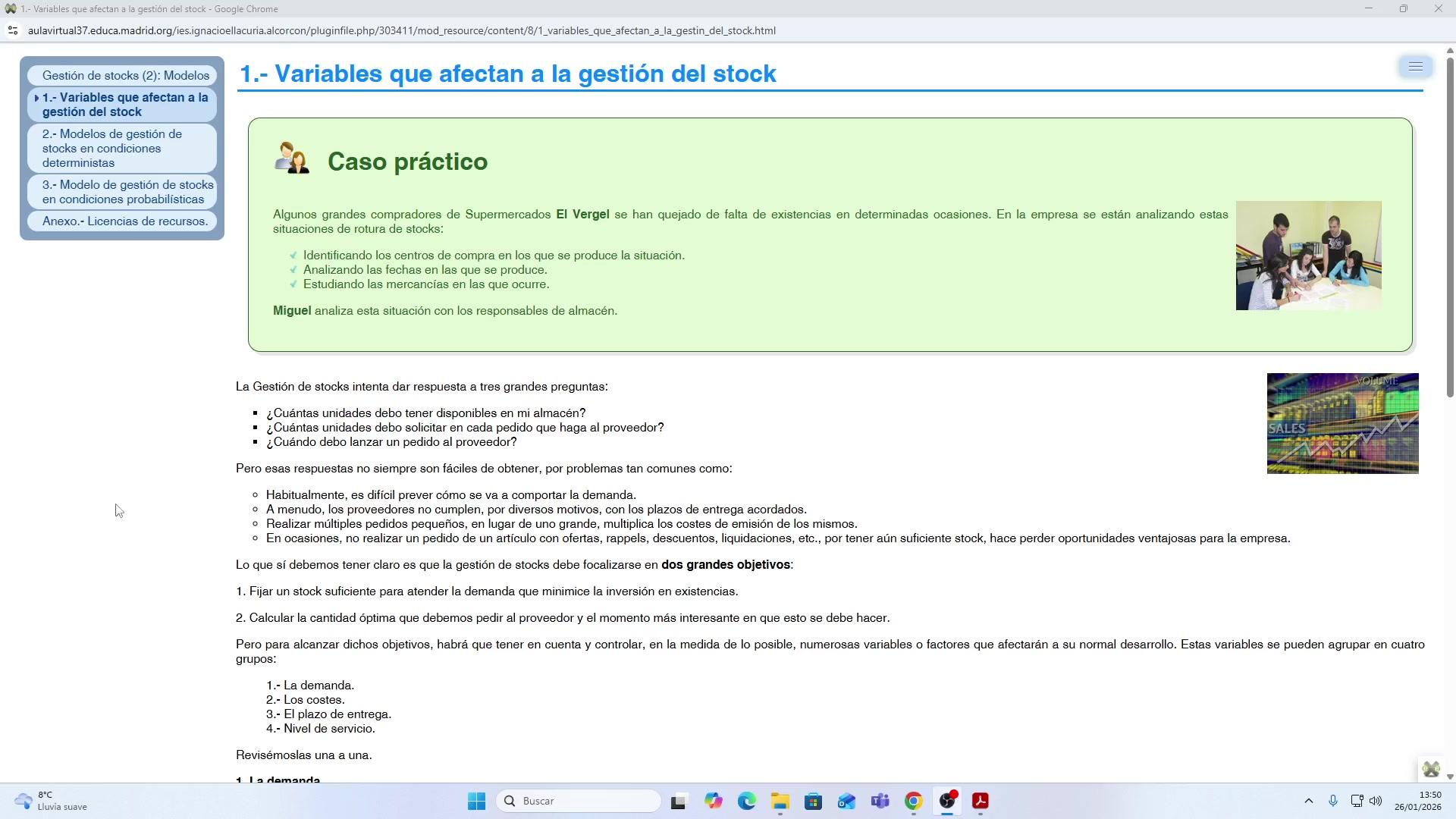Image resolution: width=1456 pixels, height=819 pixels.
Task: Click the URL address bar text
Action: click(x=401, y=31)
